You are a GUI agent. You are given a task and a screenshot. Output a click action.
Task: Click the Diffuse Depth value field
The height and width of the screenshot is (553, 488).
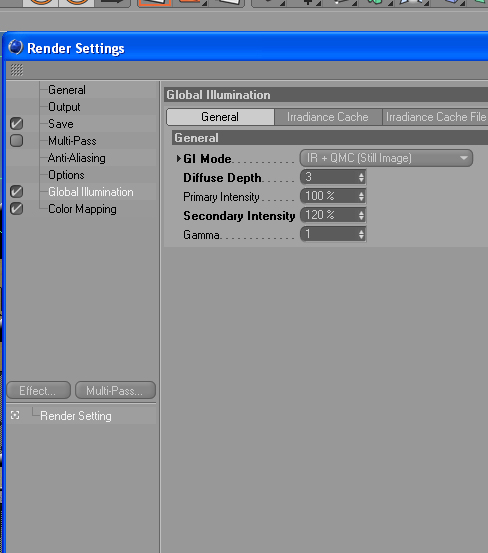pos(328,177)
